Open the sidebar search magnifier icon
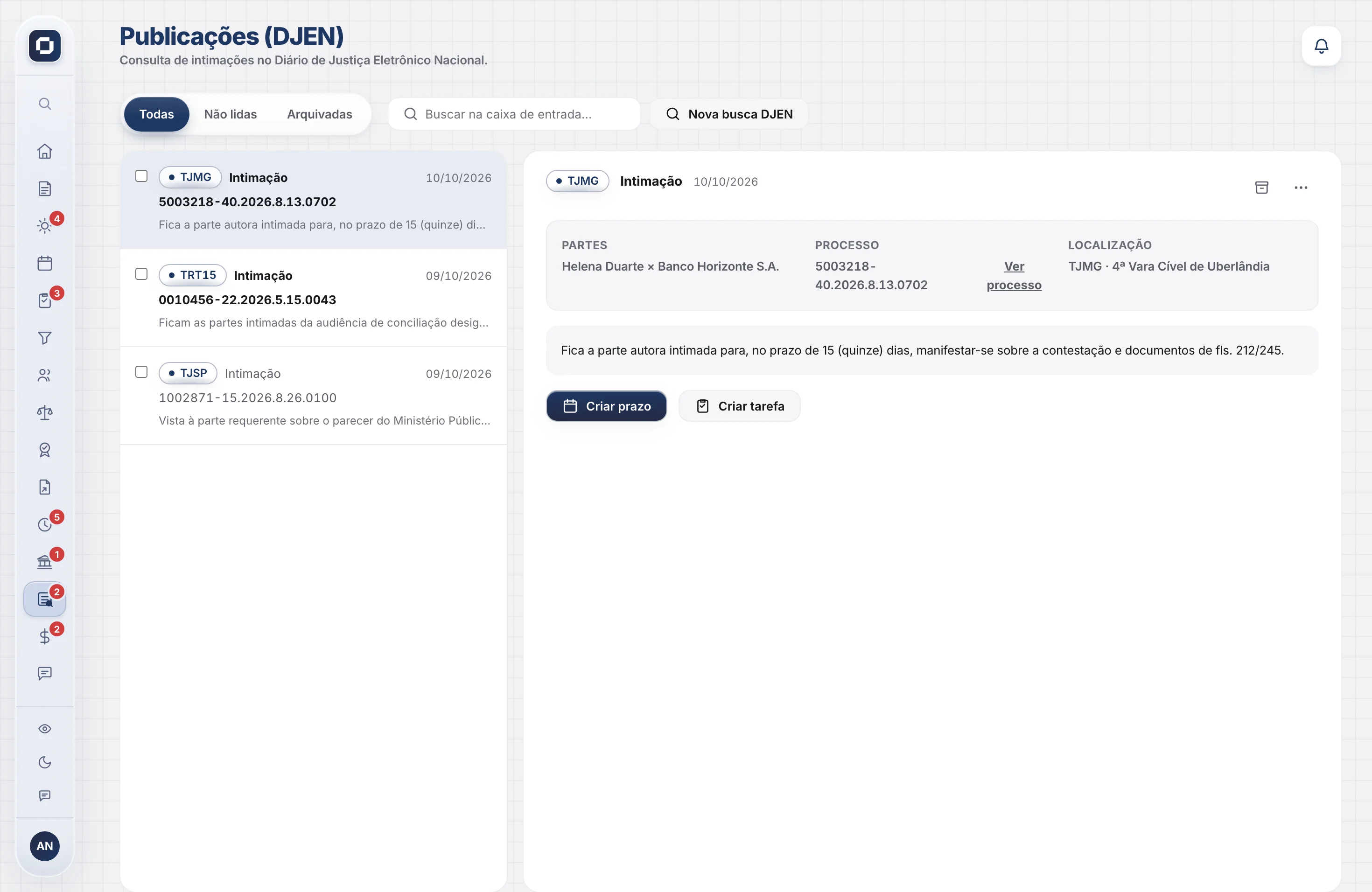This screenshot has height=892, width=1372. (44, 104)
